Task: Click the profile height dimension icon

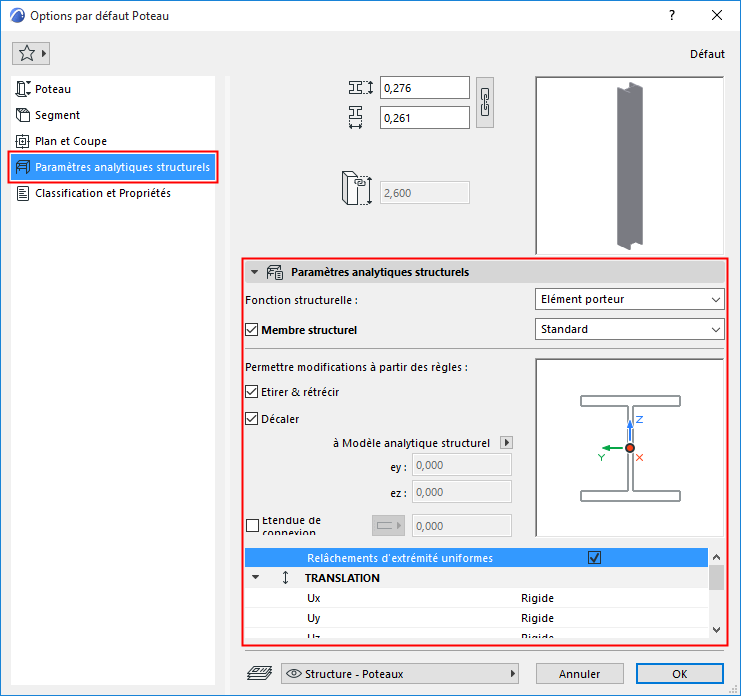Action: click(361, 87)
